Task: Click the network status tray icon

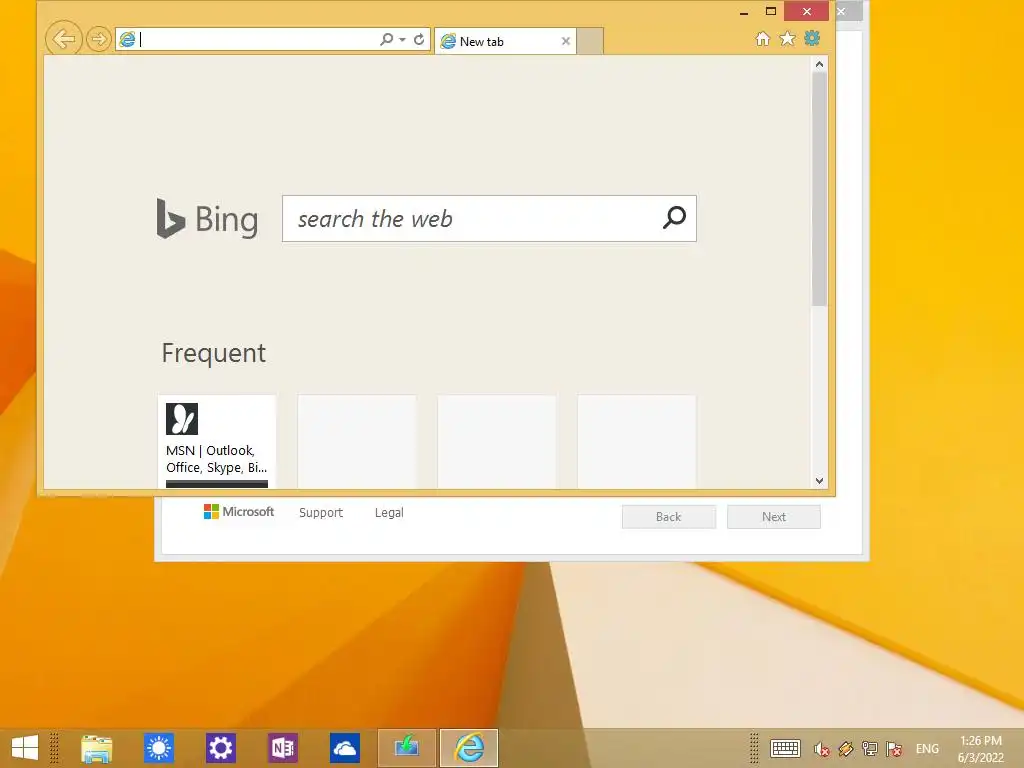Action: point(869,749)
